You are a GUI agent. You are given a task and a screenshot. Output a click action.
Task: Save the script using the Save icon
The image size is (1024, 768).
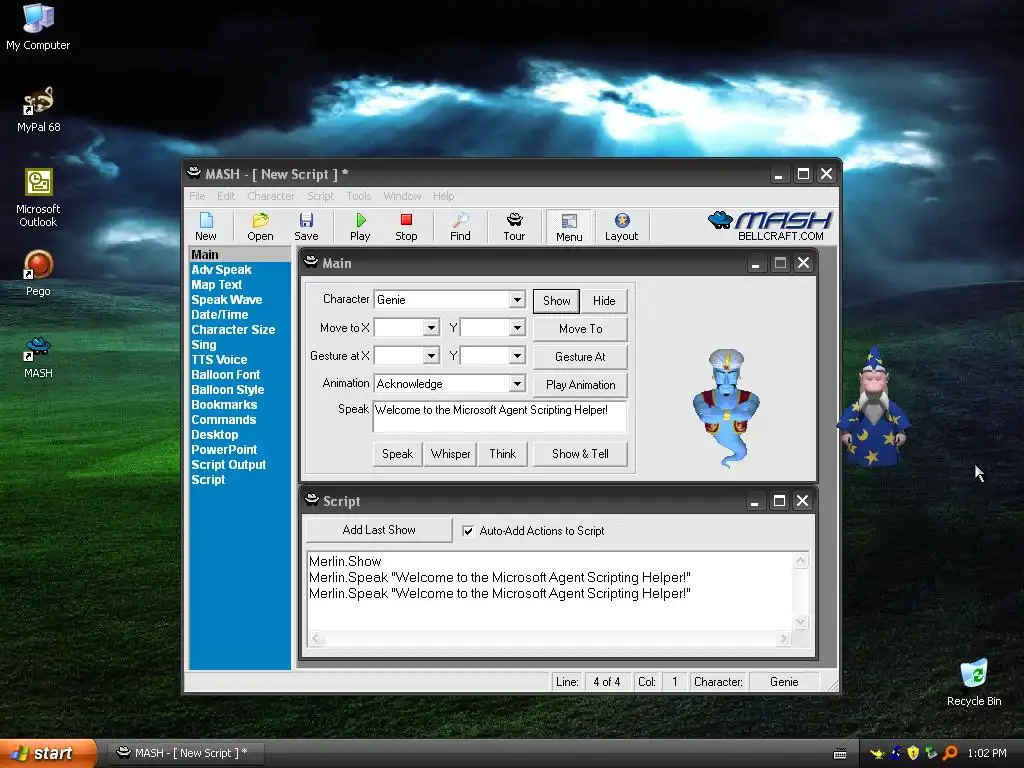click(x=306, y=227)
